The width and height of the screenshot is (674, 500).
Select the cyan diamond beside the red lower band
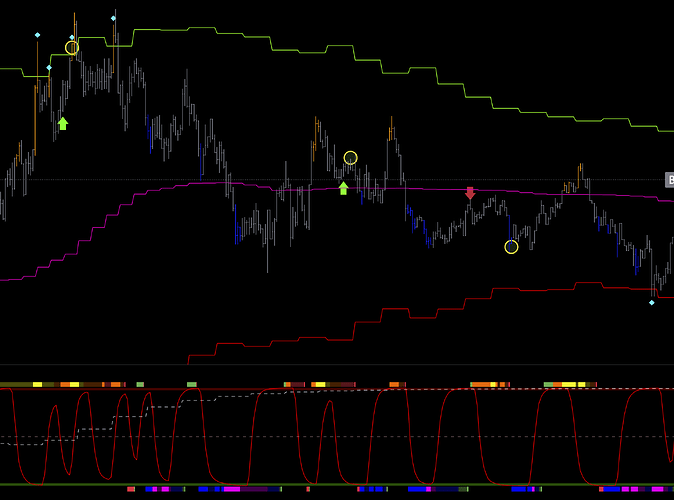pos(651,302)
